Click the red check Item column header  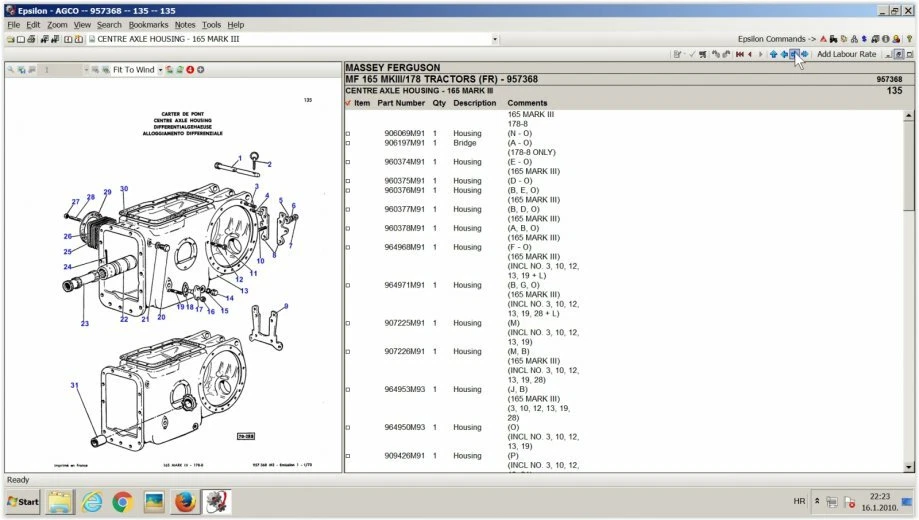coord(358,103)
